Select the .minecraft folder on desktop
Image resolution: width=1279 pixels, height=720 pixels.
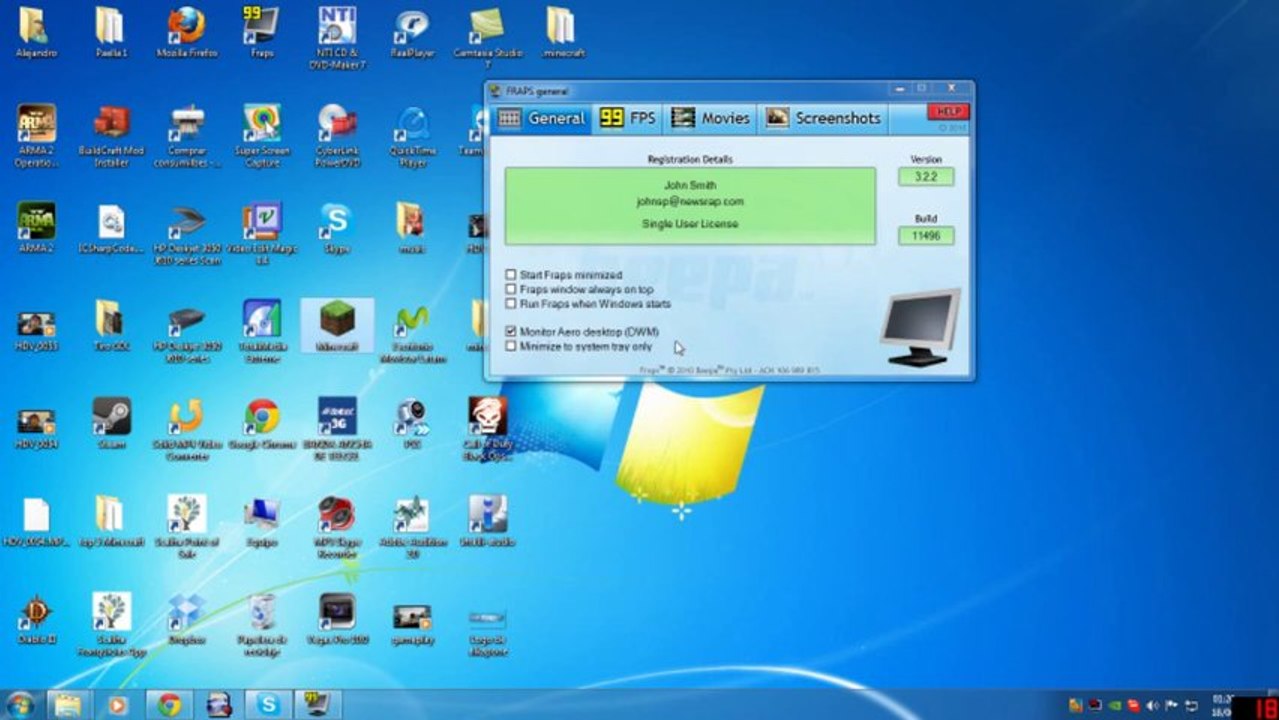[562, 32]
